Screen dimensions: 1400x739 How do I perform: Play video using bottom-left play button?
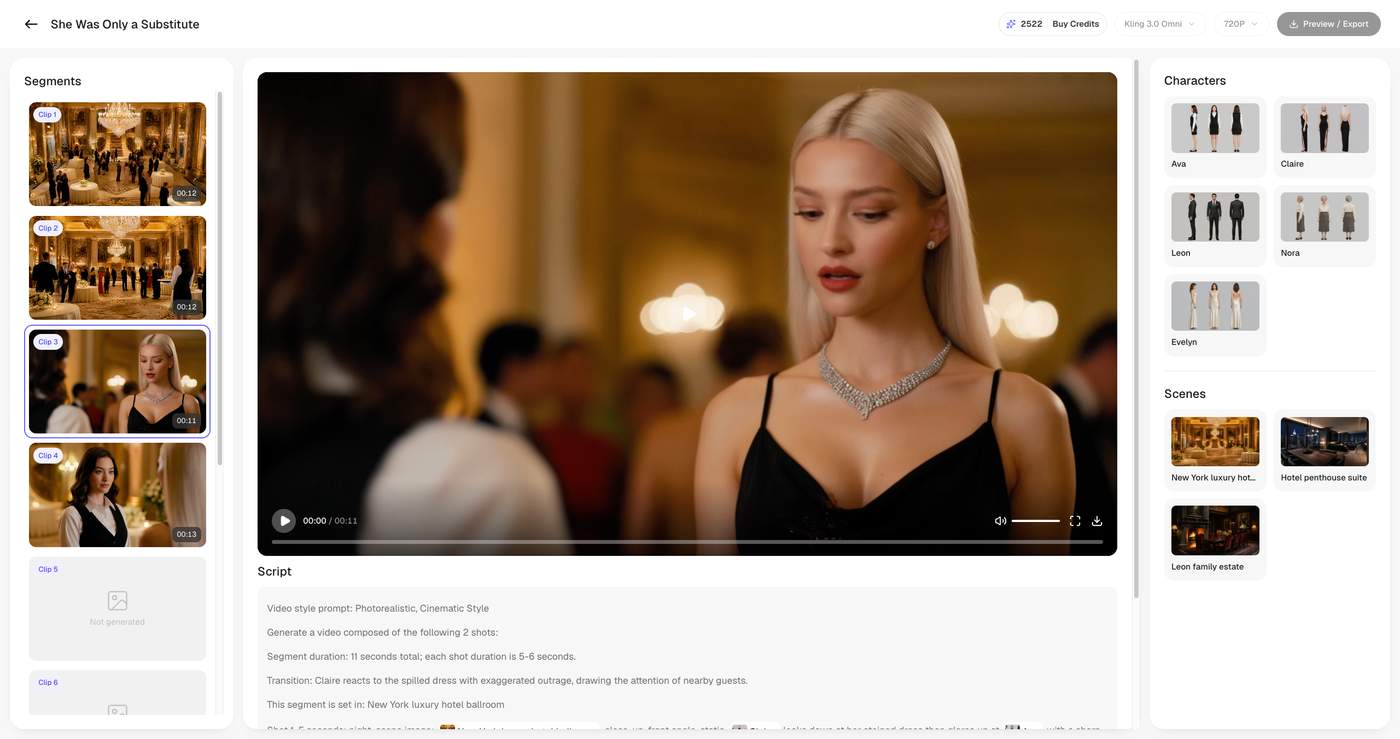(284, 521)
